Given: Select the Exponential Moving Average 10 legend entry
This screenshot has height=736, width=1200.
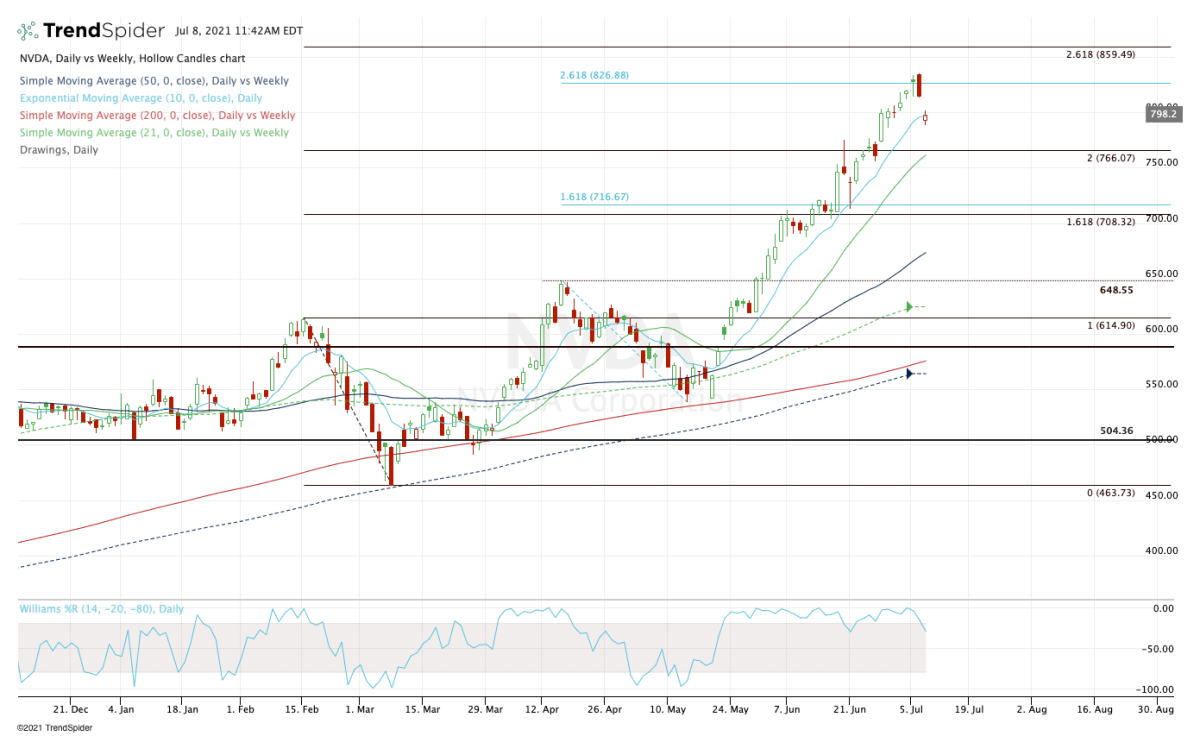Looking at the screenshot, I should tap(140, 98).
